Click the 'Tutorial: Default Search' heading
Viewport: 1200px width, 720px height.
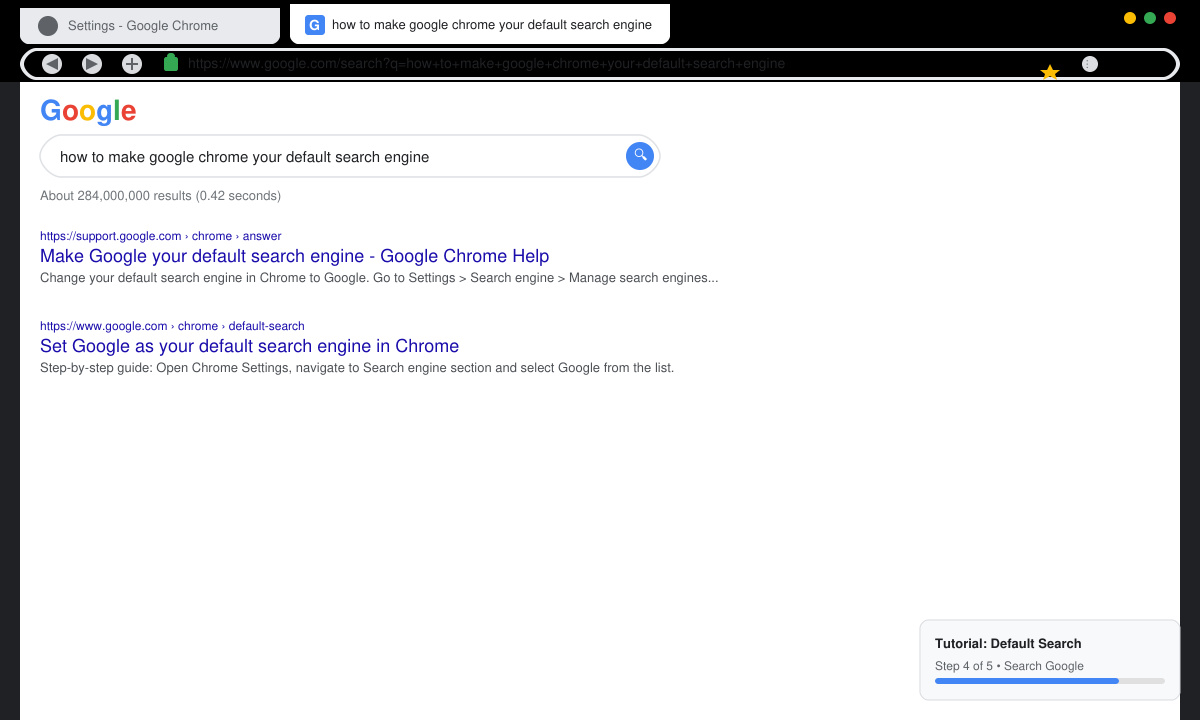1008,643
